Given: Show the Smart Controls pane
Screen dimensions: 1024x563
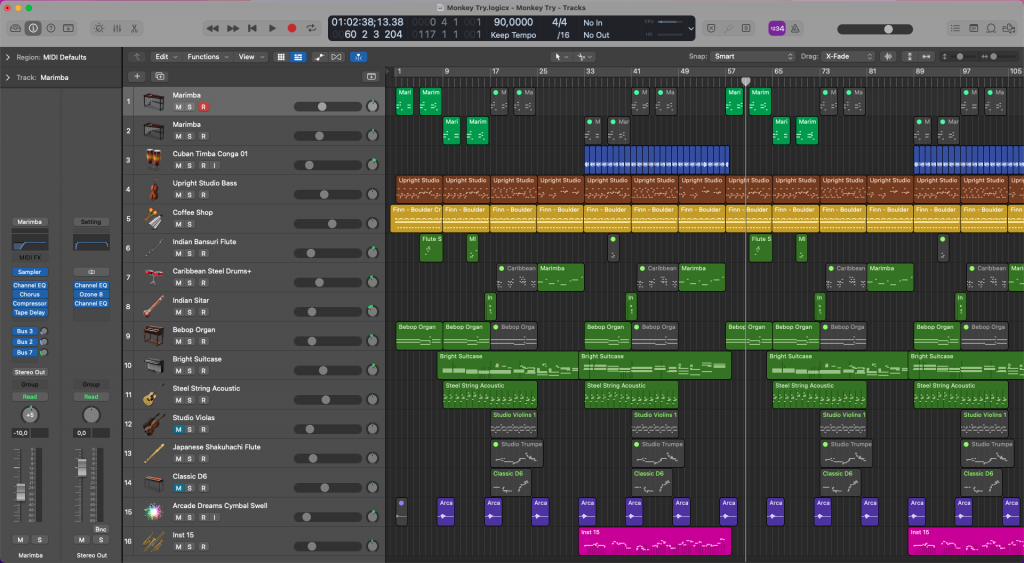Looking at the screenshot, I should (99, 28).
